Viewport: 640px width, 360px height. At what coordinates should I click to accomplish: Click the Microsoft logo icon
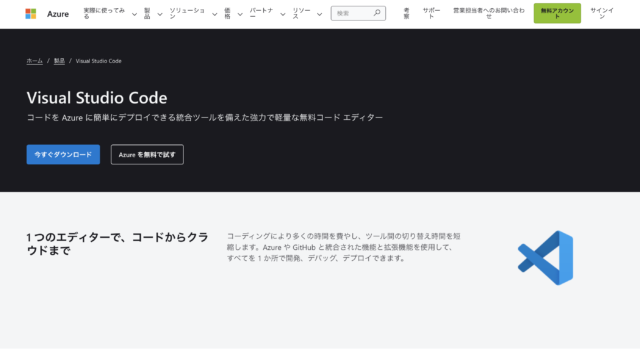point(31,13)
